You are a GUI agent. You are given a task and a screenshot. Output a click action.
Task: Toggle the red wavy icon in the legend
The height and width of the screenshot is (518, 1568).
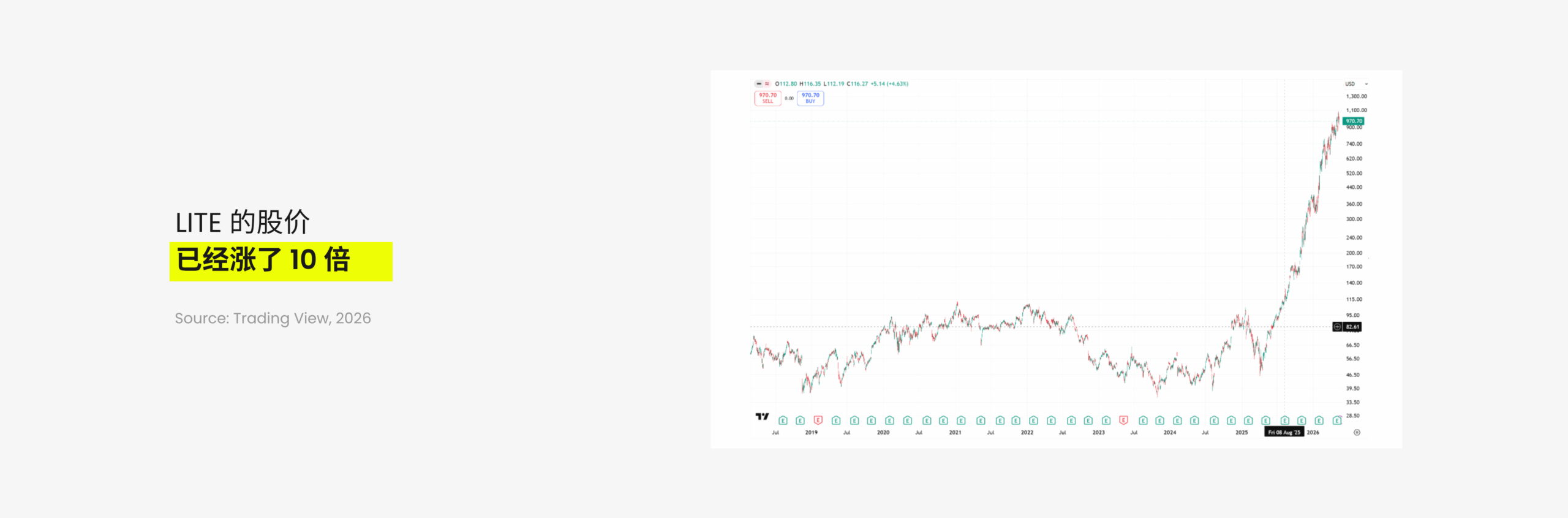[x=767, y=83]
